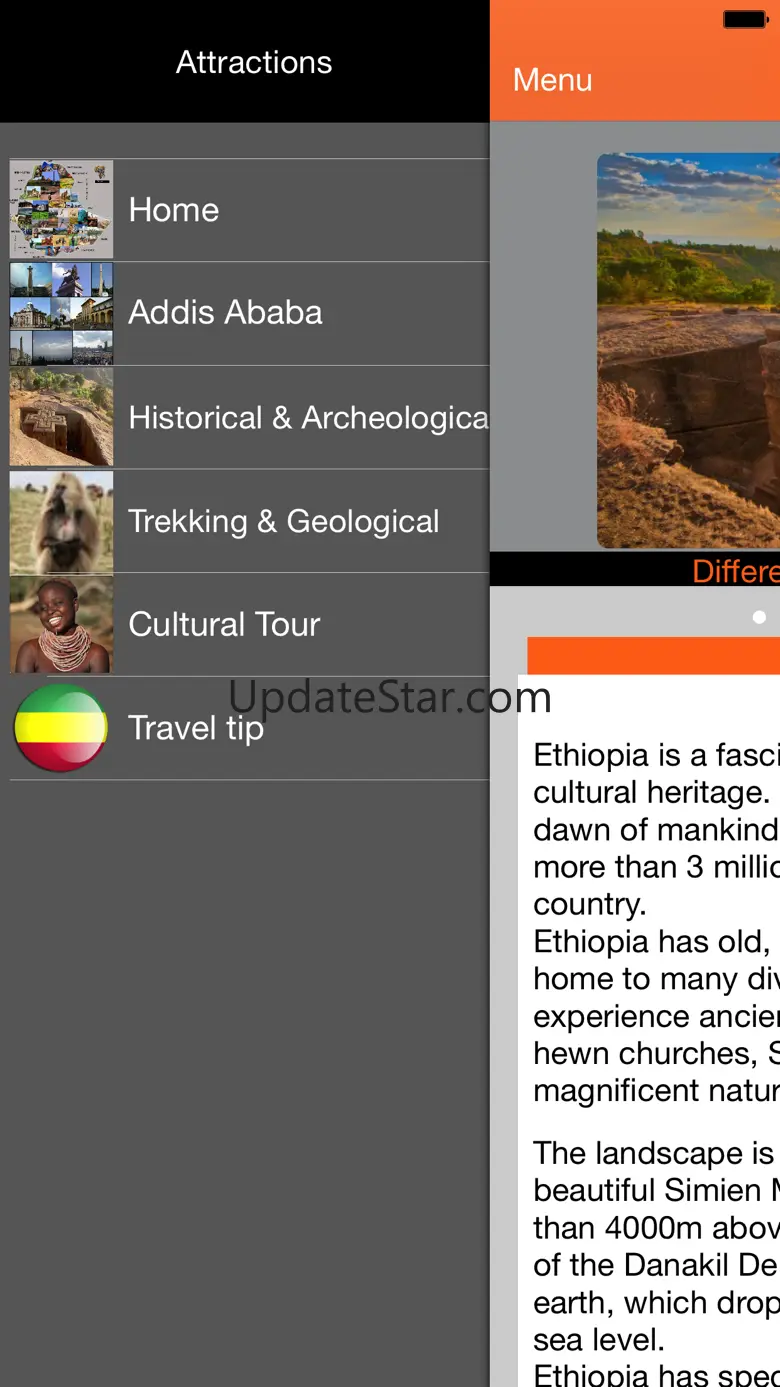780x1387 pixels.
Task: Tap the orange banner above the article
Action: click(653, 655)
